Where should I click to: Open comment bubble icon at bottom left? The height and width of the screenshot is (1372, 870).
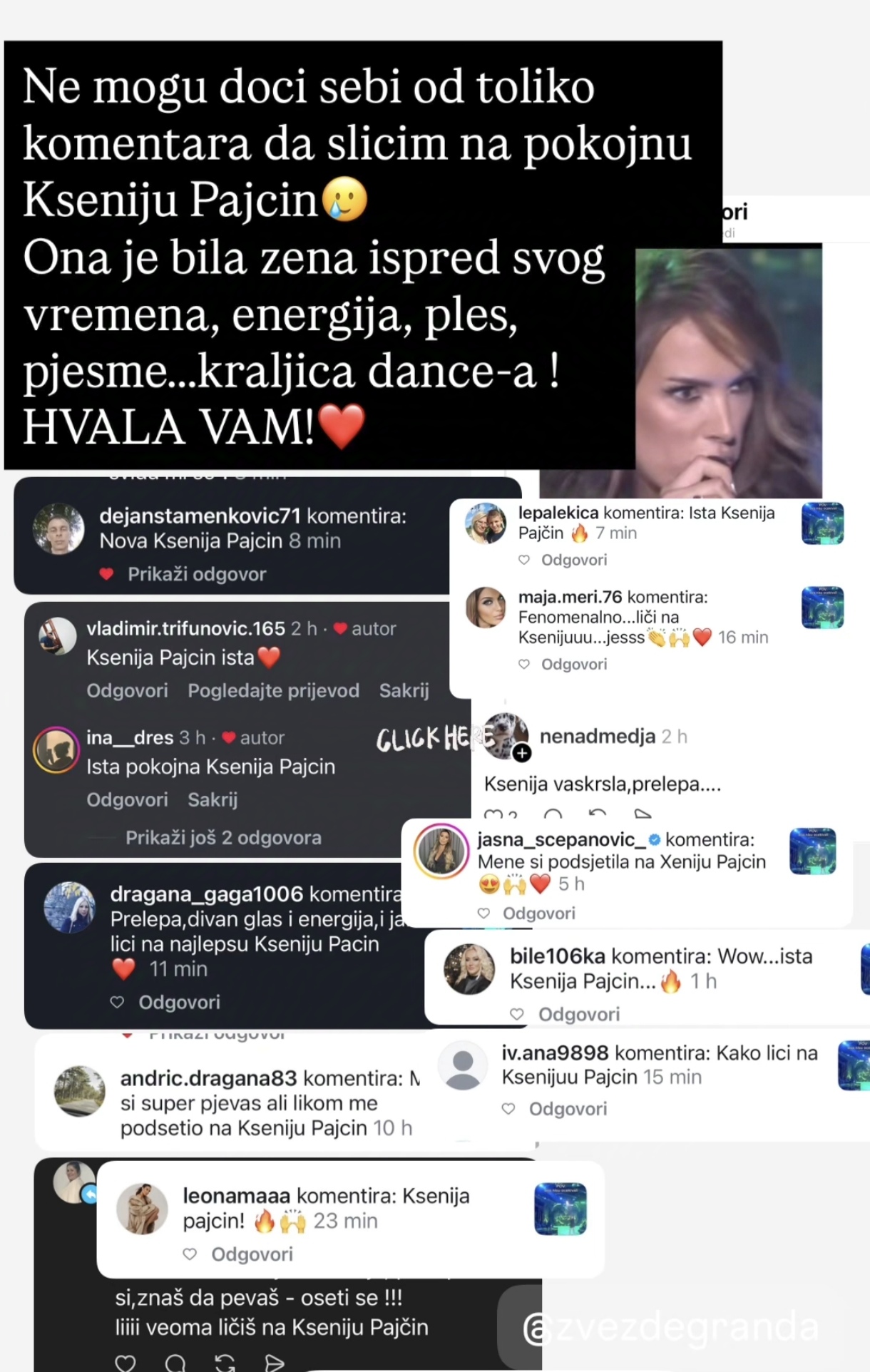(175, 1363)
